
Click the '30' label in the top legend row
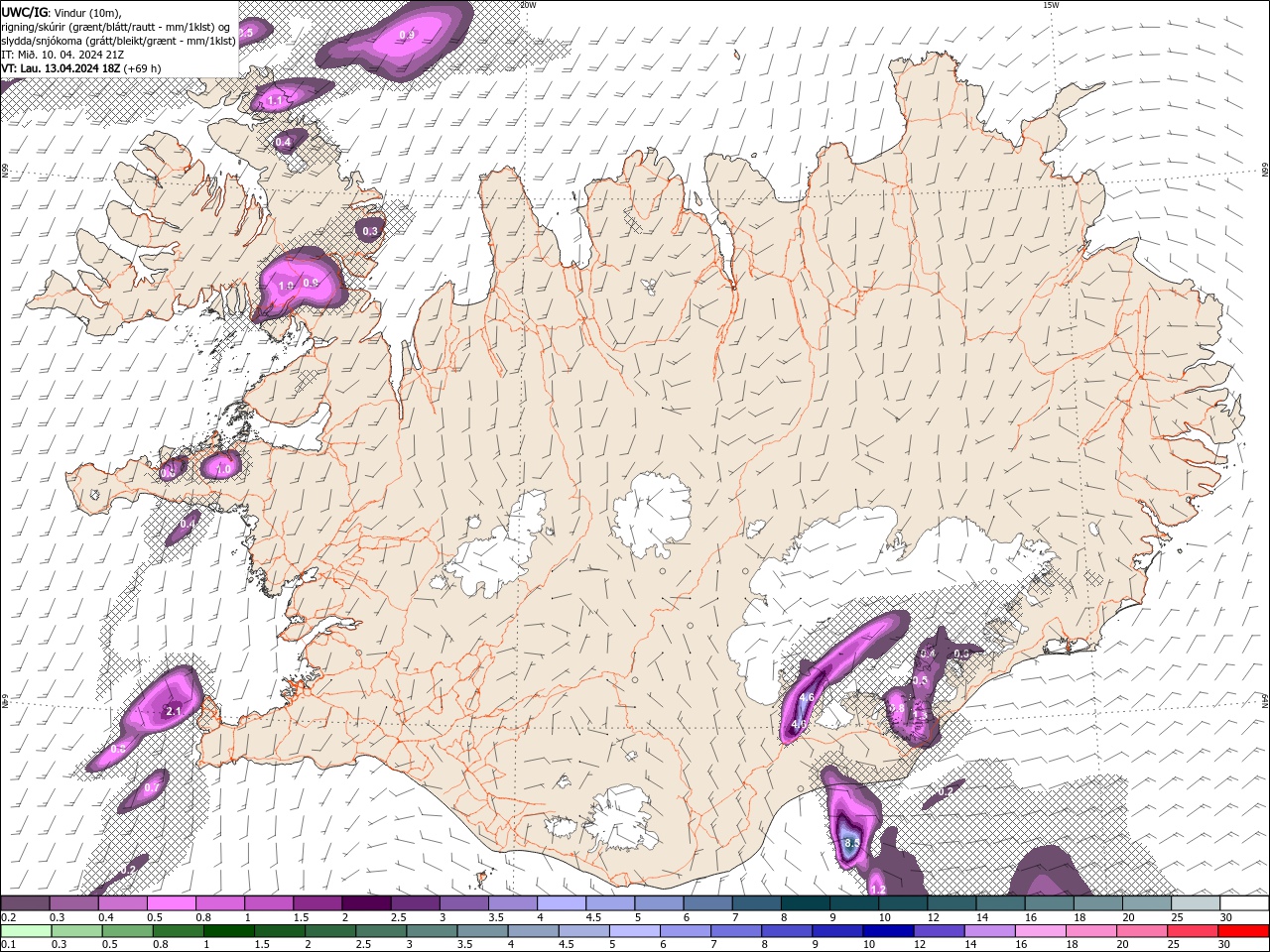(x=1226, y=917)
